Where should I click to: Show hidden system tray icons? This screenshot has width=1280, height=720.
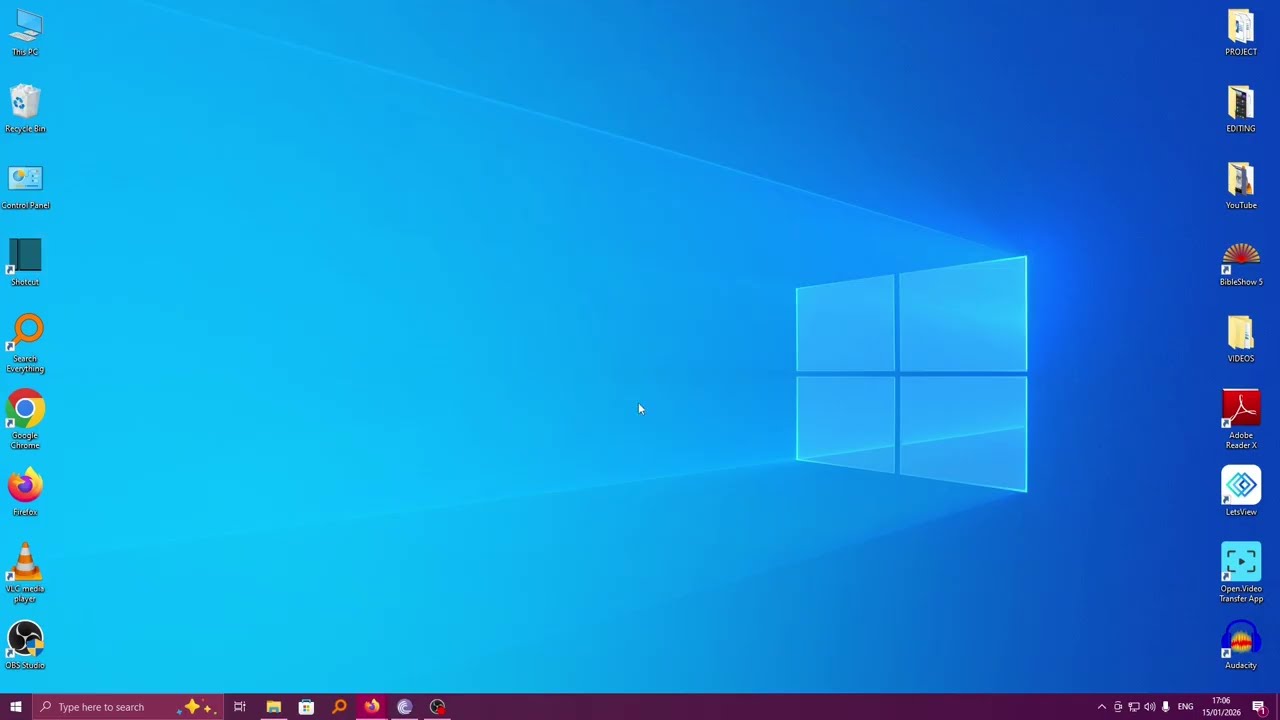1102,707
